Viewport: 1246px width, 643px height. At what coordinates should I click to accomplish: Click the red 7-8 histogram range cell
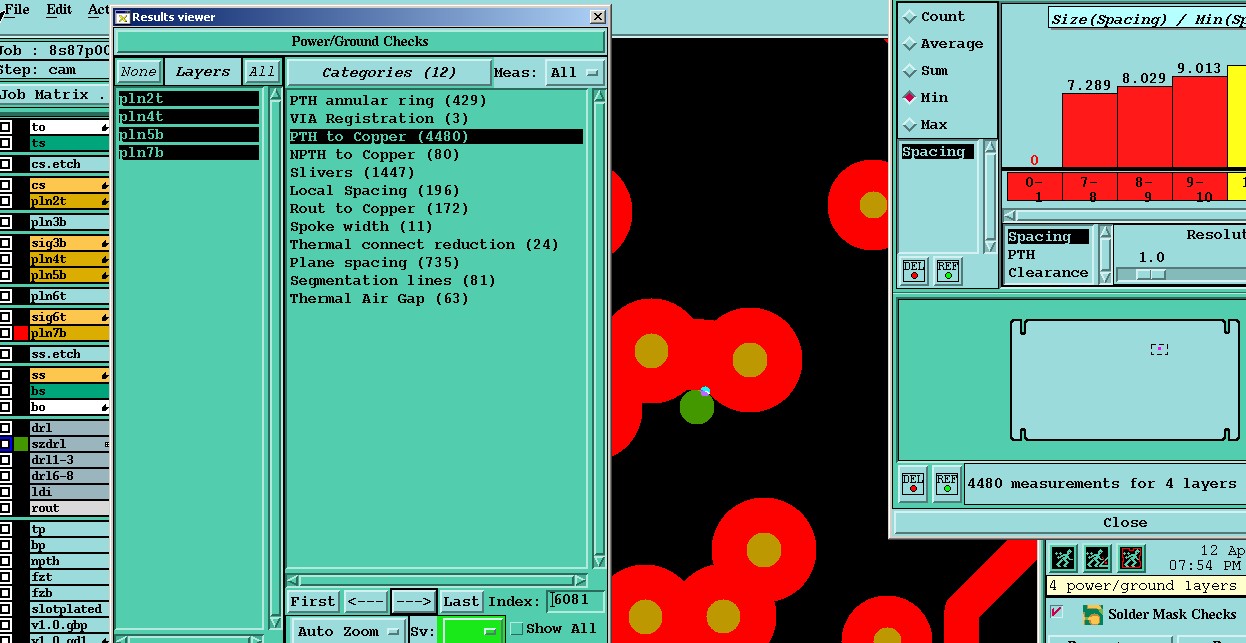pos(1089,188)
